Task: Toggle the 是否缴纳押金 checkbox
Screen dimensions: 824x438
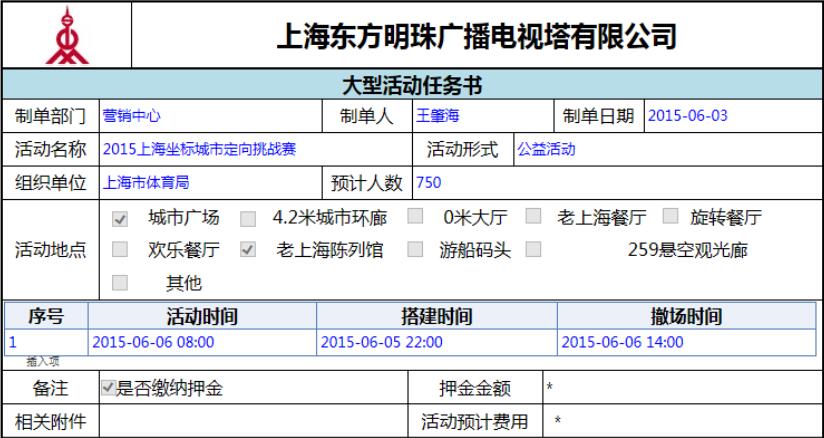Action: [x=108, y=389]
